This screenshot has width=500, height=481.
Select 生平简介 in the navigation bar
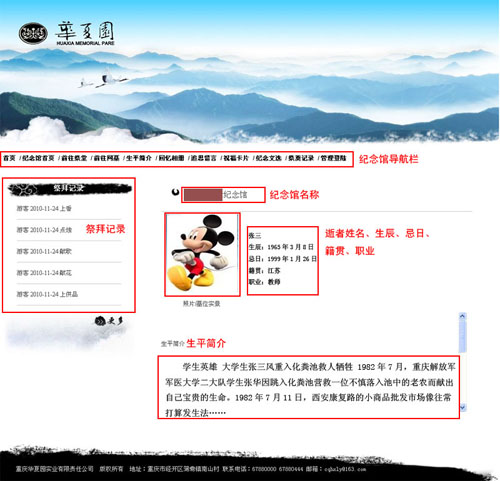[x=139, y=158]
